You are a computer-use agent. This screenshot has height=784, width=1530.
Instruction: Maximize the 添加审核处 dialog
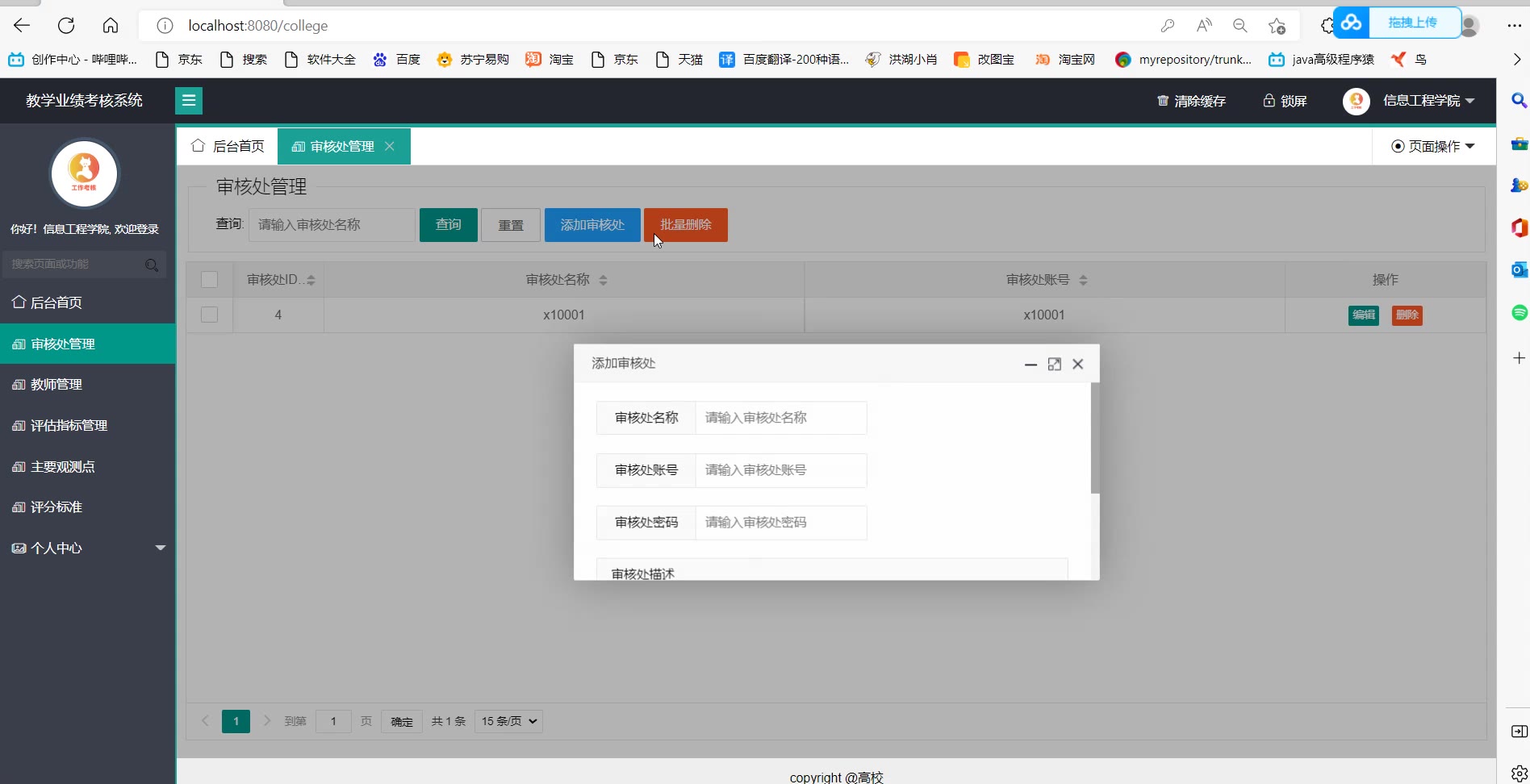pyautogui.click(x=1054, y=365)
